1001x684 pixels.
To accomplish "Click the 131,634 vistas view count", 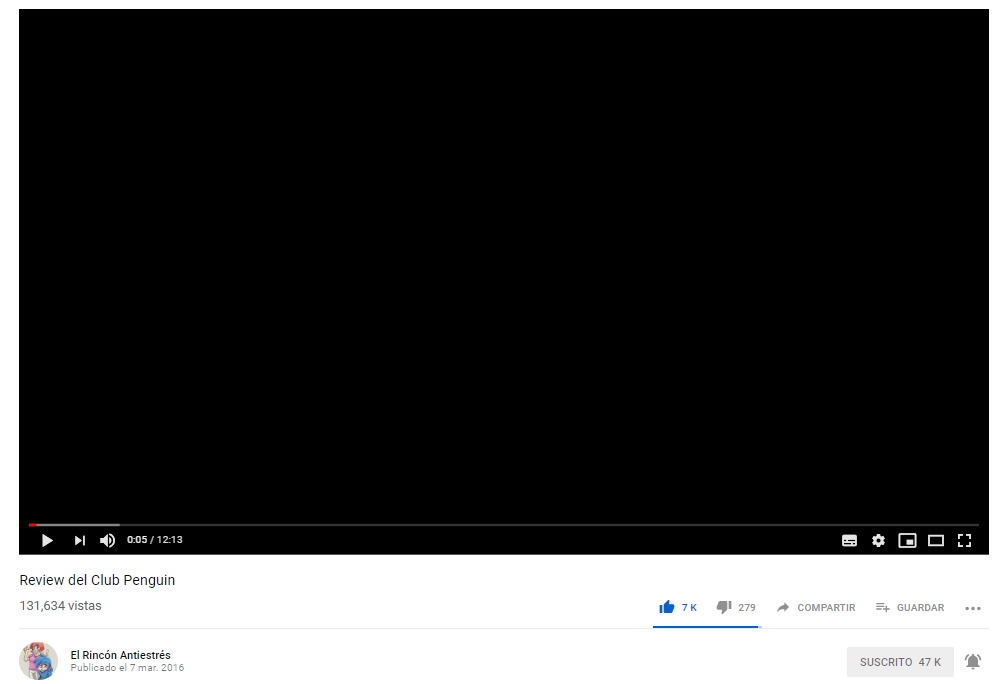I will 61,605.
